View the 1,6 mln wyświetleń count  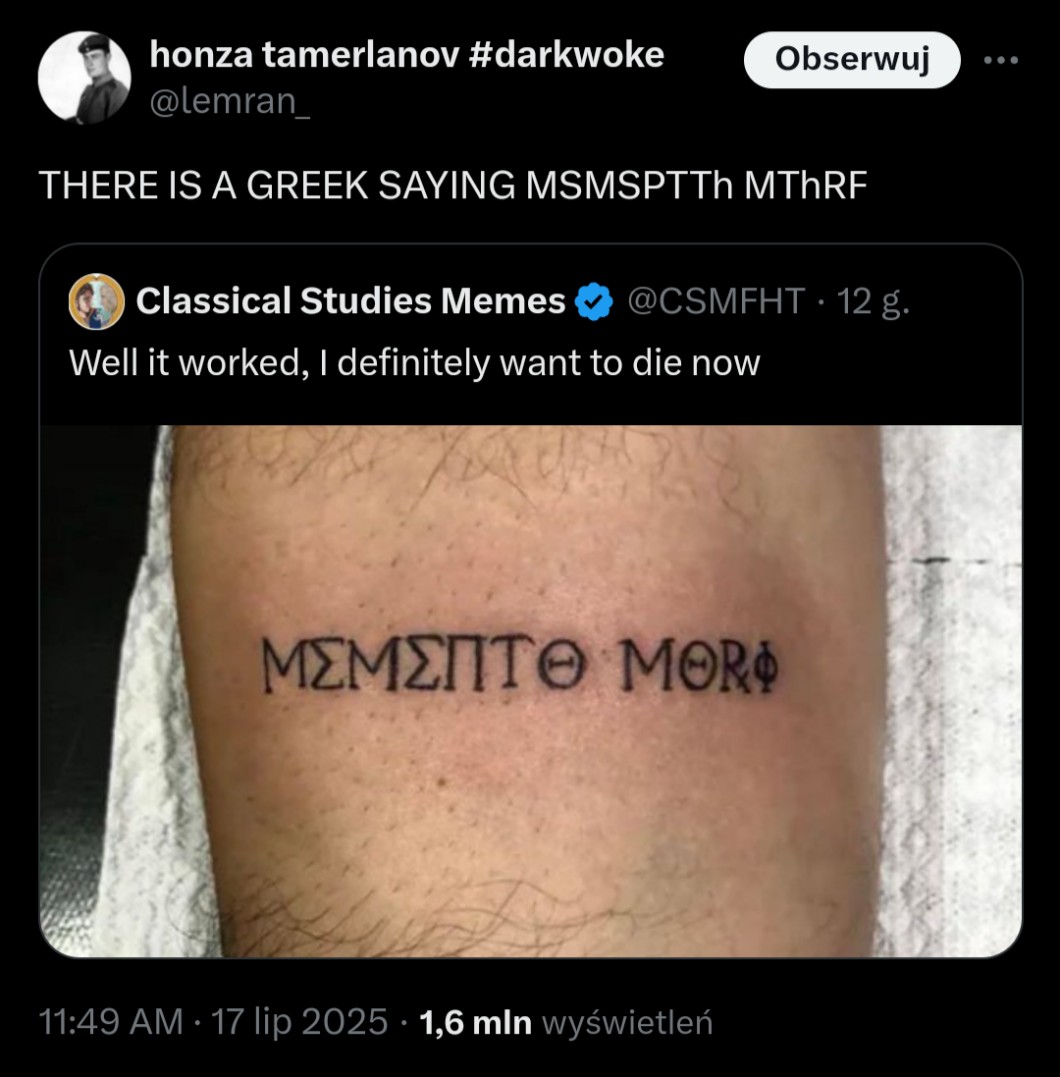click(565, 1022)
